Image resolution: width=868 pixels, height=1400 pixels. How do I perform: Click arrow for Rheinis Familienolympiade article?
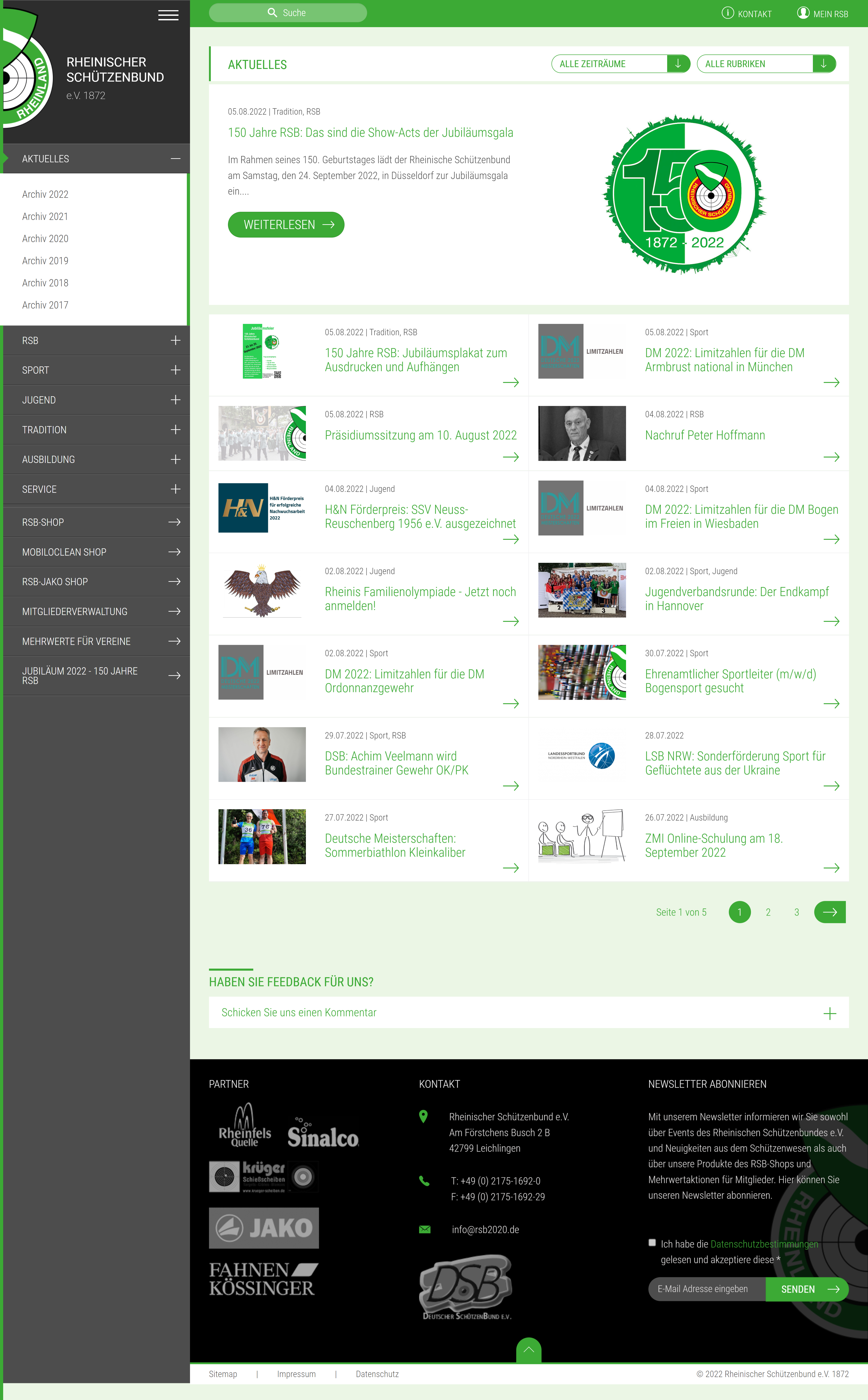(510, 621)
